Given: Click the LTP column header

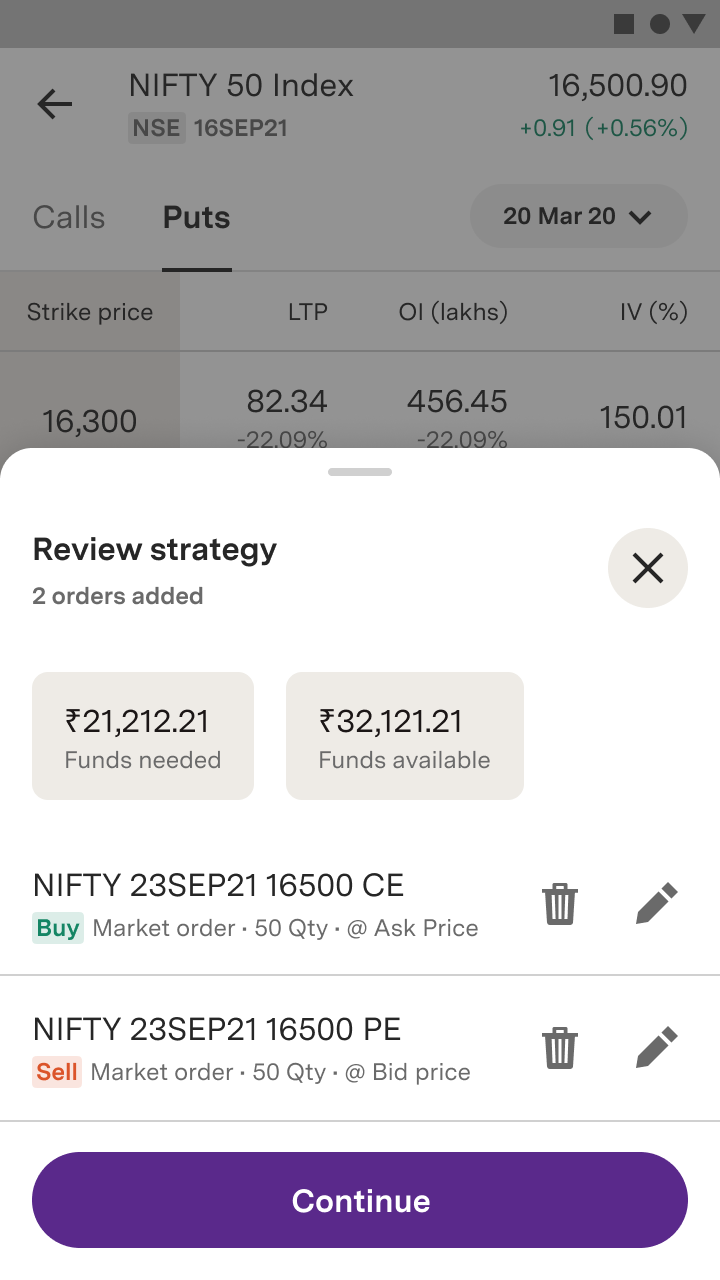Looking at the screenshot, I should 307,312.
